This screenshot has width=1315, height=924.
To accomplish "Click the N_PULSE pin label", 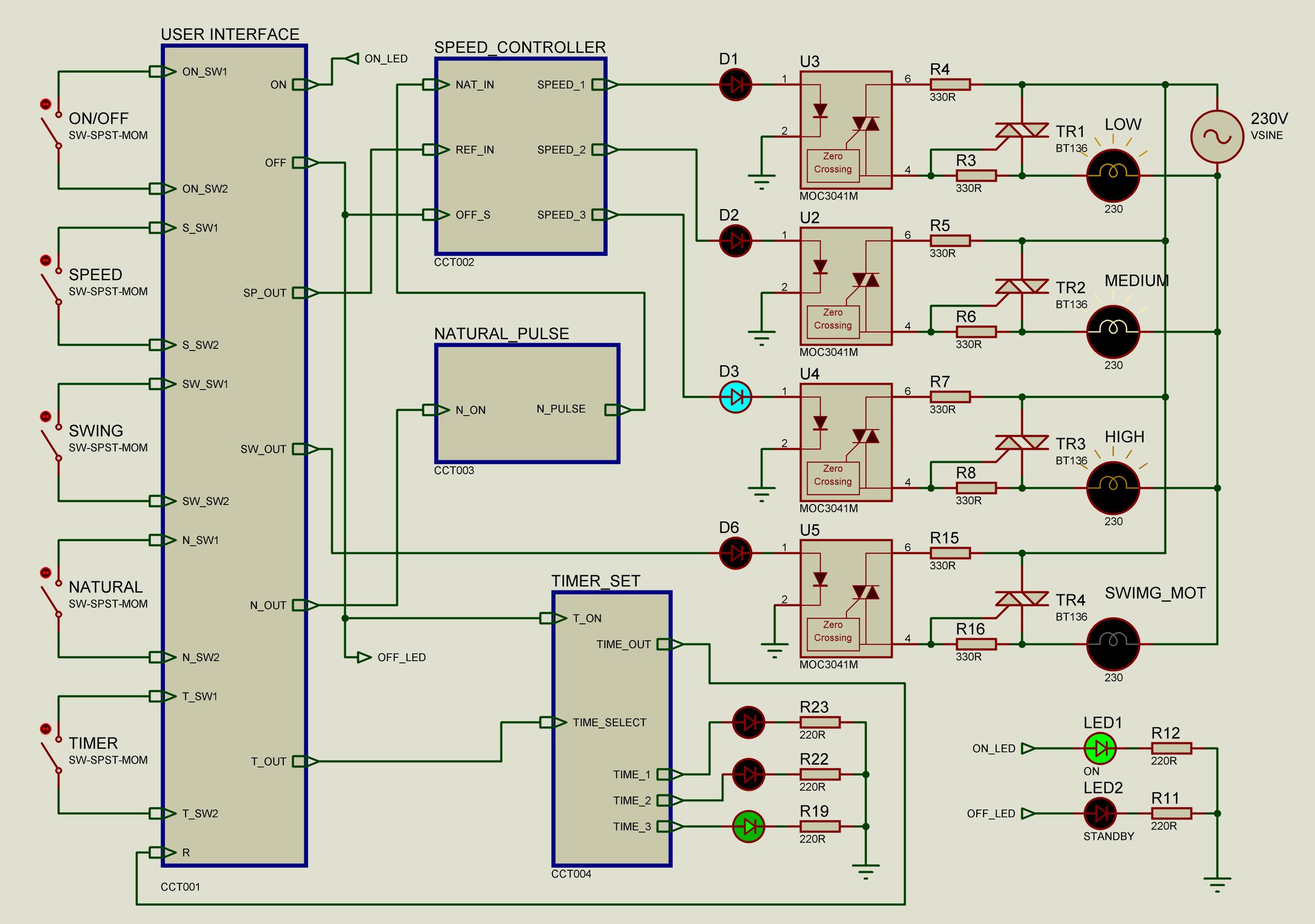I will coord(561,409).
